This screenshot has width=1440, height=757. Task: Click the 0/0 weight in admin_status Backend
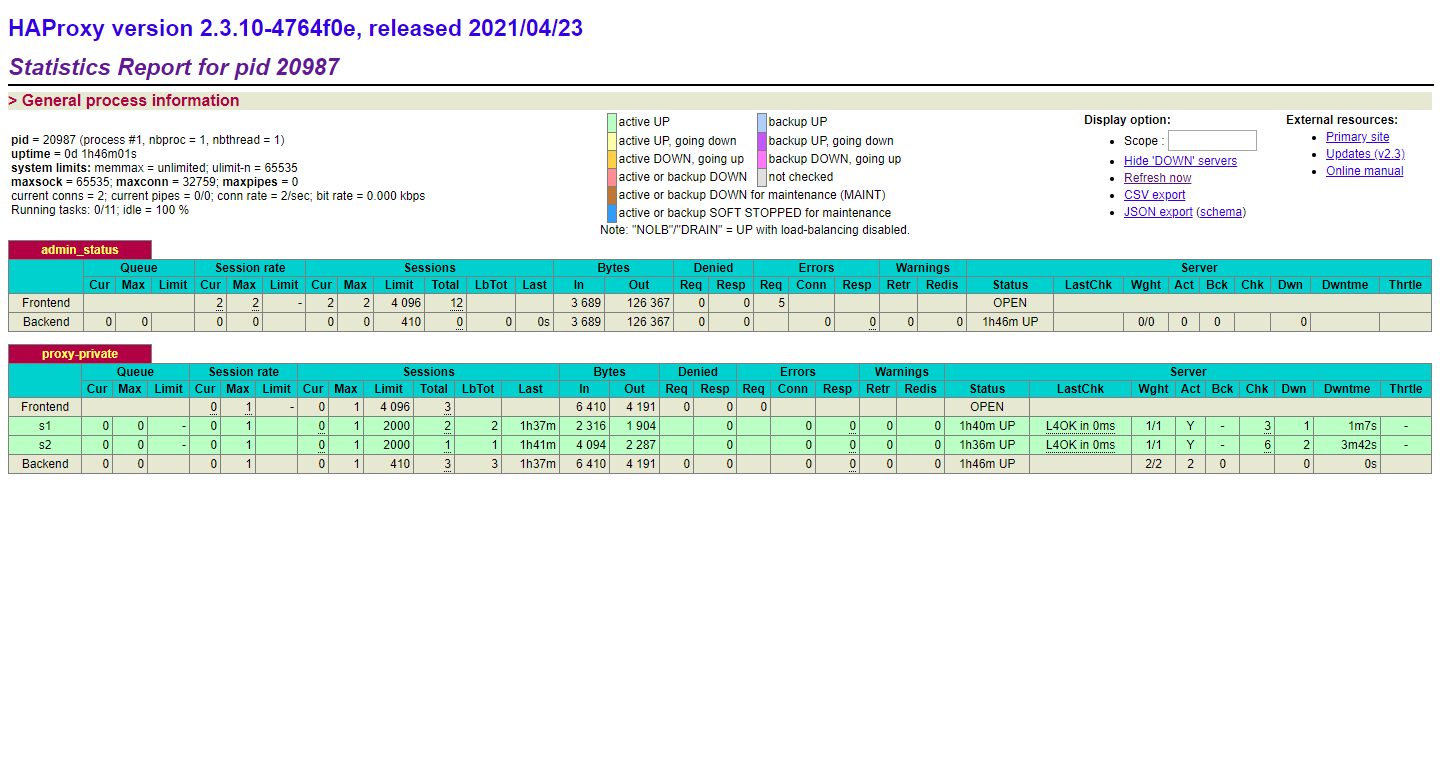click(1146, 322)
